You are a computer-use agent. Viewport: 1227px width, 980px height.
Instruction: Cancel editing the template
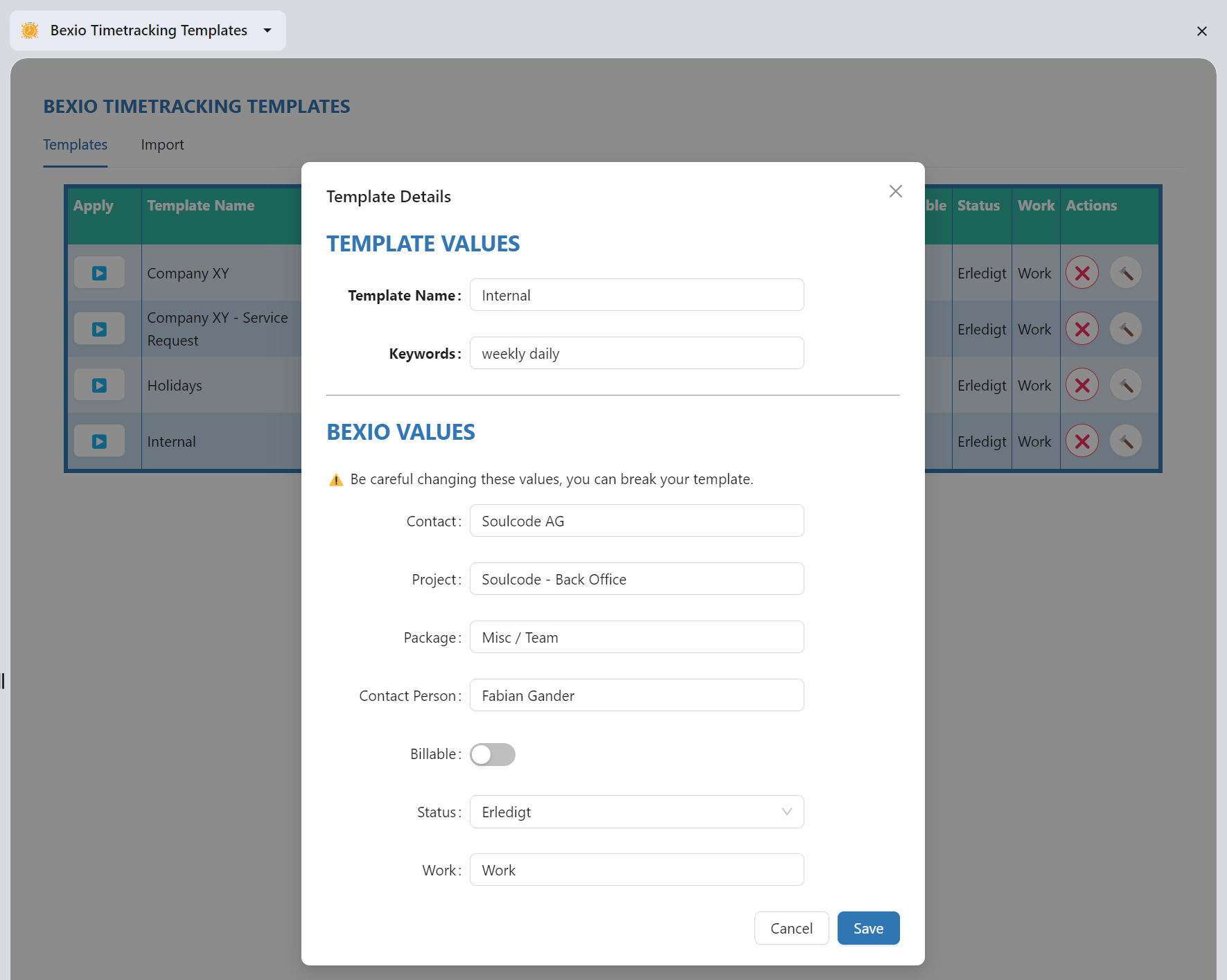click(791, 928)
